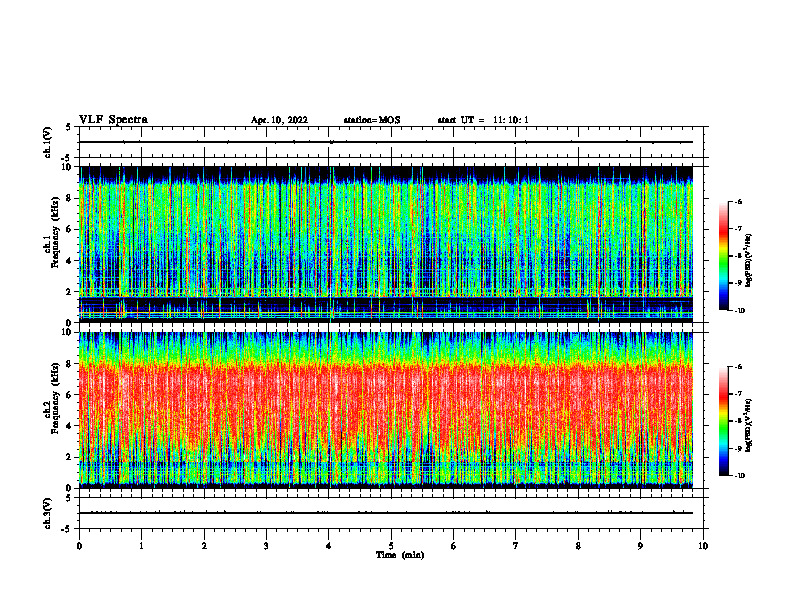This screenshot has width=792, height=612.
Task: Click the ch.1 spectrogram color bar
Action: [723, 256]
